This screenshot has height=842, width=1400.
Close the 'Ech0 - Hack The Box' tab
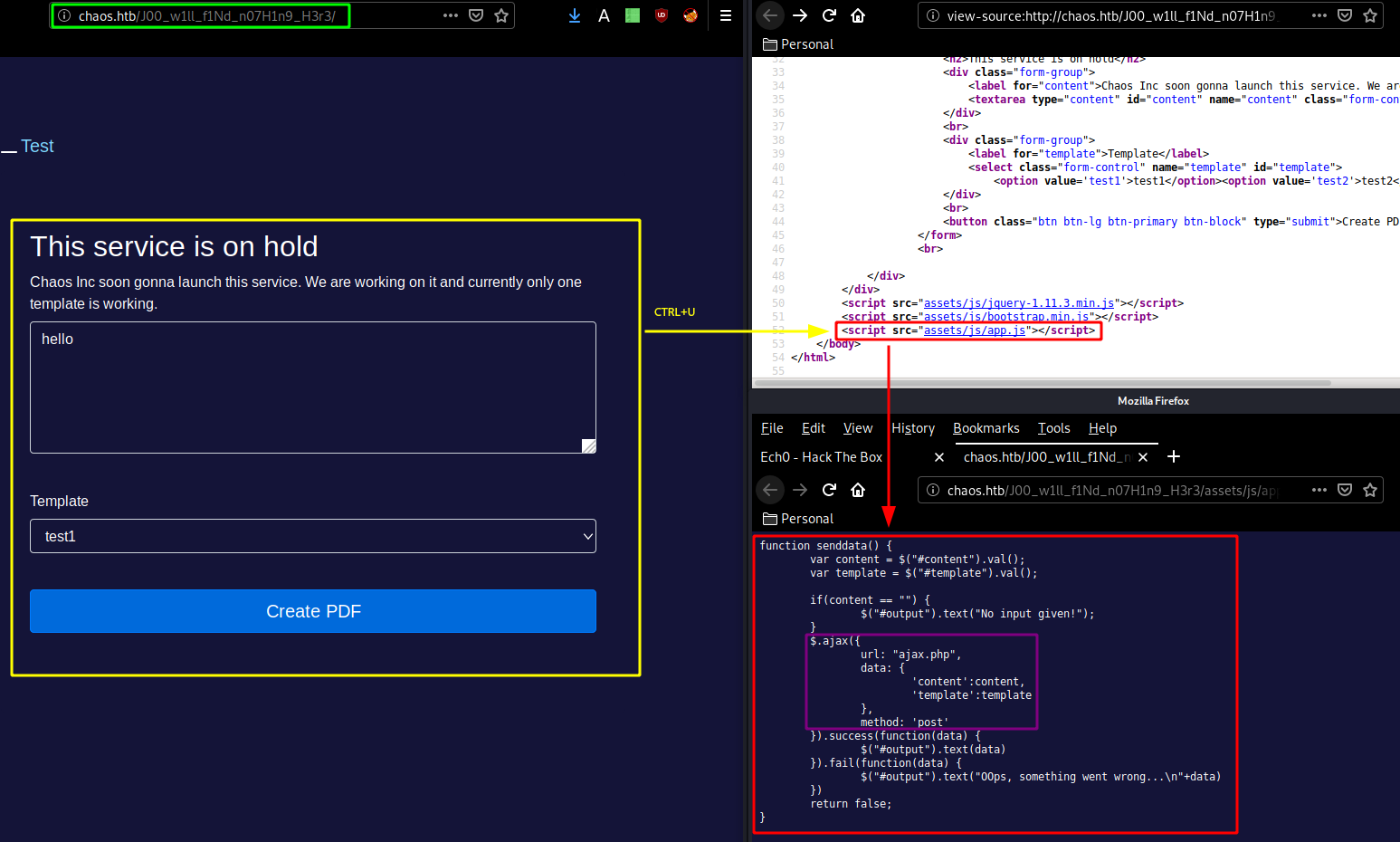pyautogui.click(x=939, y=457)
